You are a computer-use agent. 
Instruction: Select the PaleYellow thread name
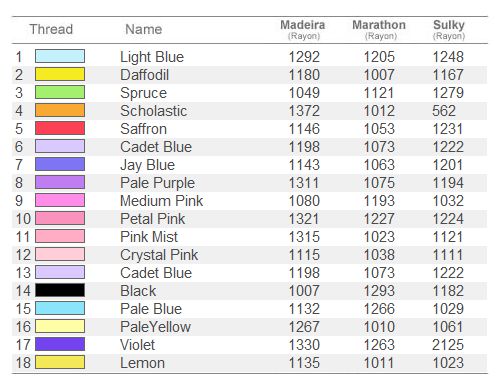coord(155,327)
